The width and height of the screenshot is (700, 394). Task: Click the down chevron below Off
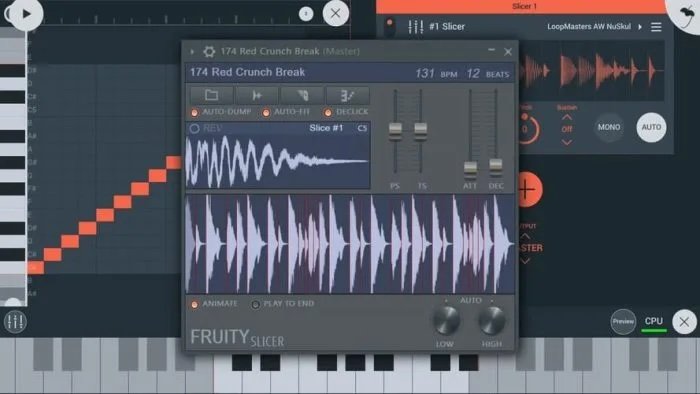pyautogui.click(x=567, y=143)
